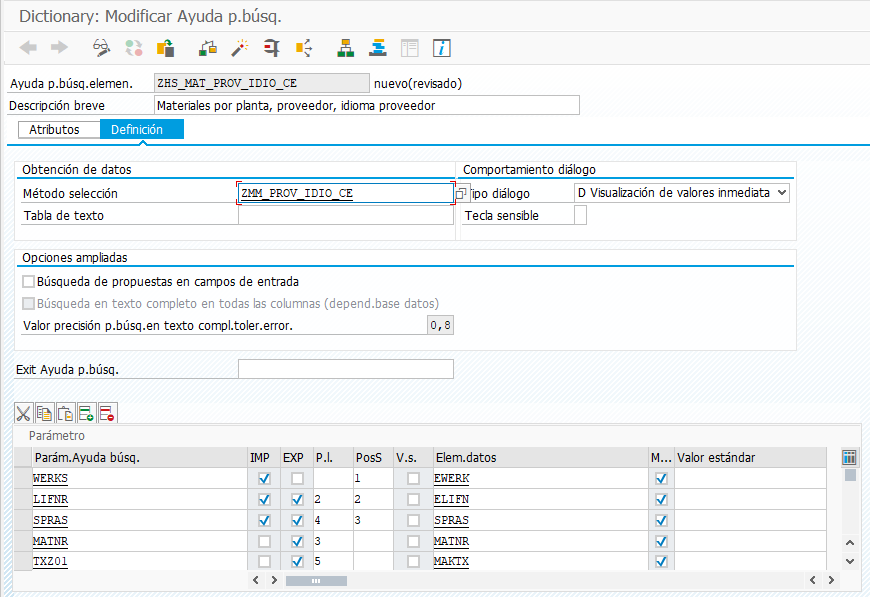Click the Copy icon above Parámetro table

[44, 413]
